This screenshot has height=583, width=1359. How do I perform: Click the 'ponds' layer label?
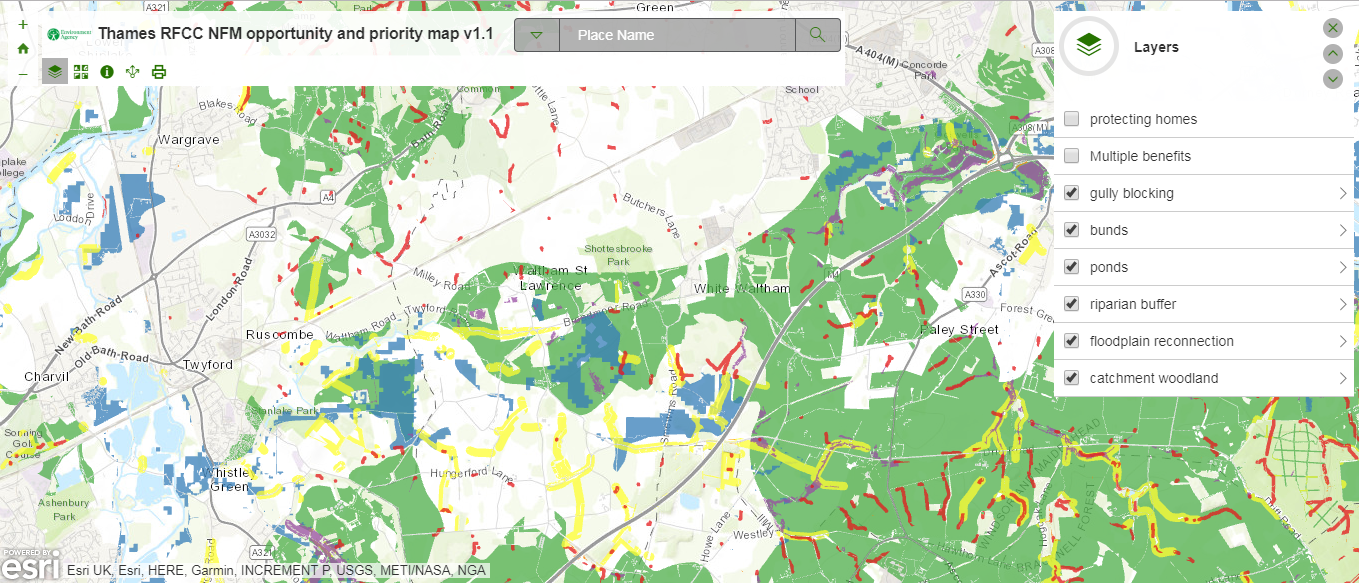[1109, 267]
